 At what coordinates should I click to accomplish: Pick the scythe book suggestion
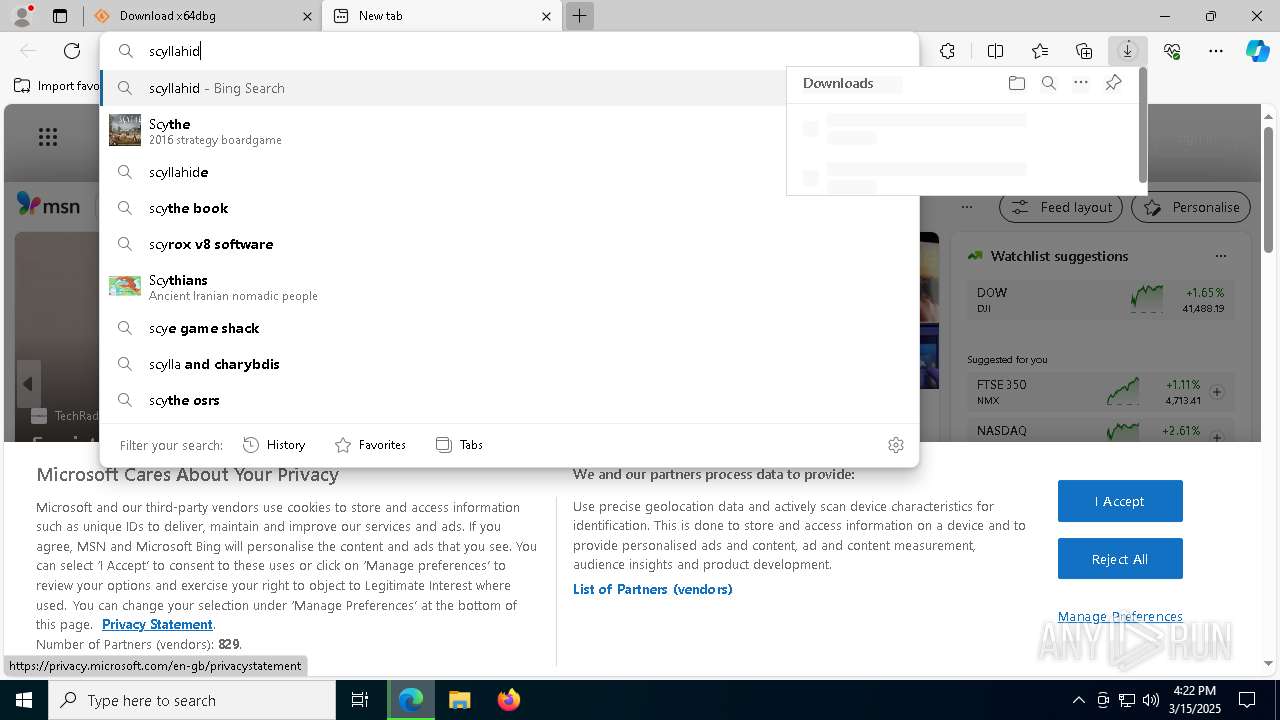pos(508,208)
